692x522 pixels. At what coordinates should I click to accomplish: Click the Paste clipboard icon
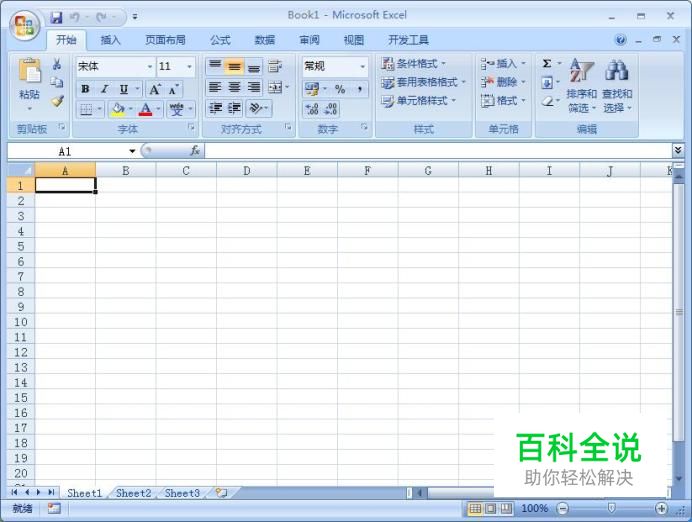click(x=30, y=71)
